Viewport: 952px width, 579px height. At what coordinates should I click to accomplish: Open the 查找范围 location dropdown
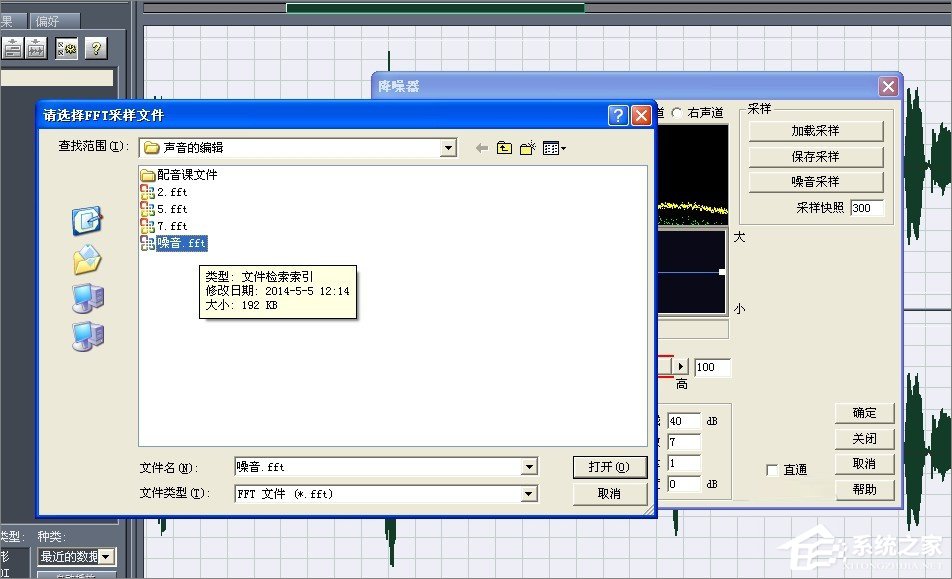click(x=447, y=148)
